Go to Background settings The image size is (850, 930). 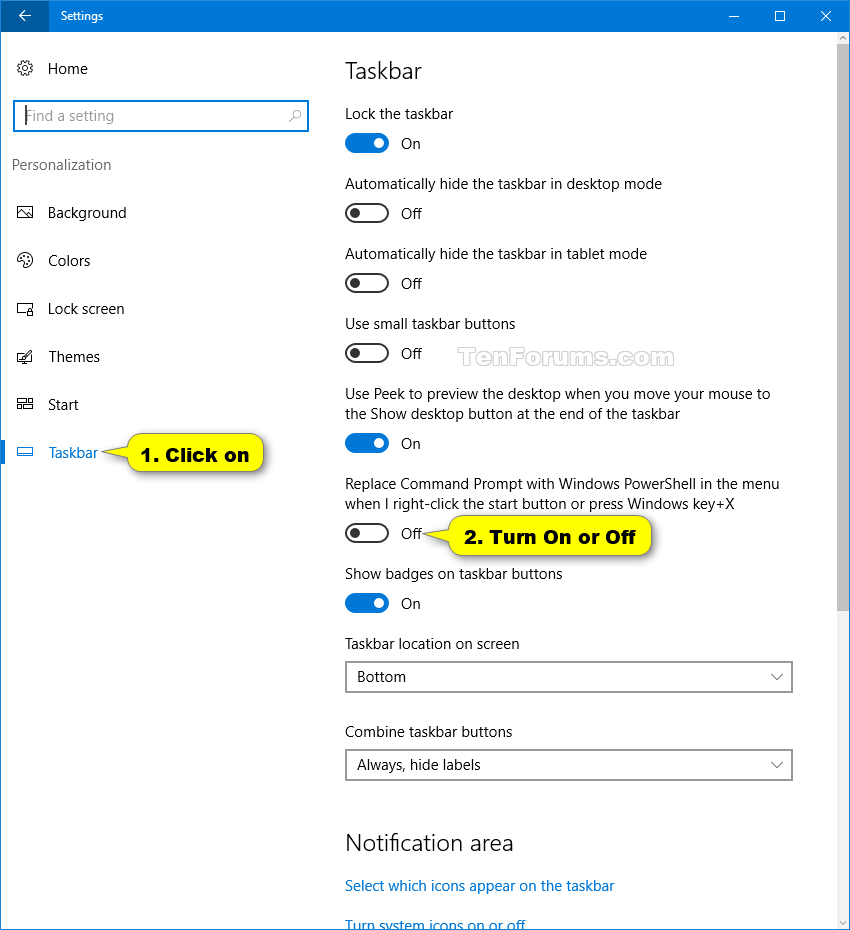click(87, 213)
